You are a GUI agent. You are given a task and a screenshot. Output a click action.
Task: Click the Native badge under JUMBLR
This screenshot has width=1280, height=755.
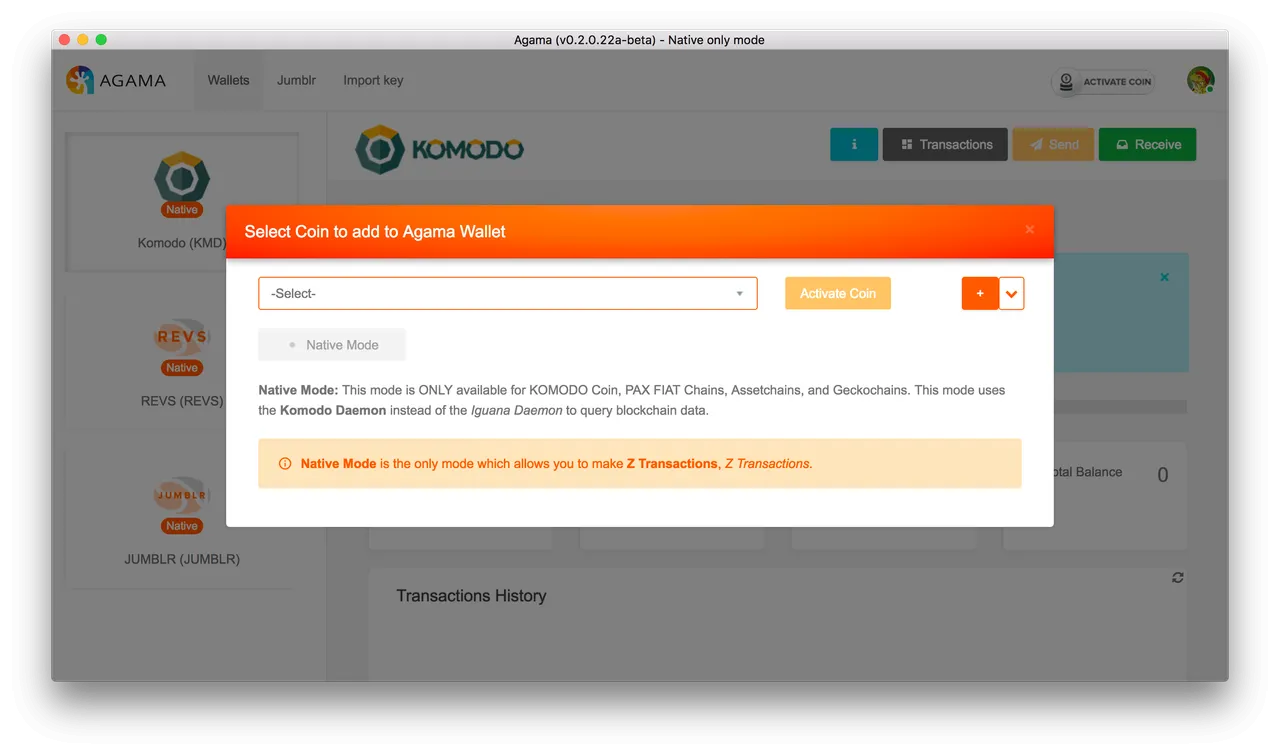point(182,526)
